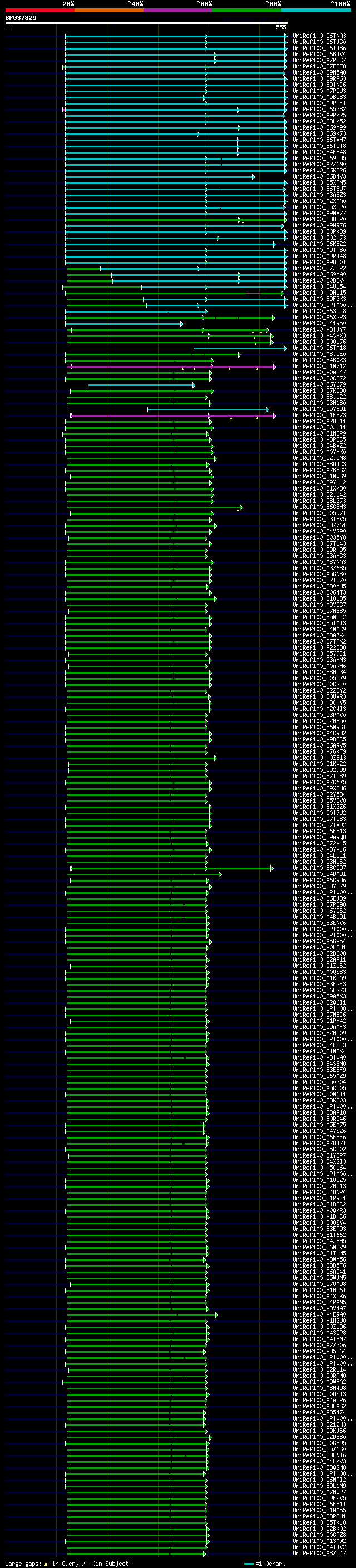
Task: Select label UniRef100_Q69Y99
Action: [319, 128]
